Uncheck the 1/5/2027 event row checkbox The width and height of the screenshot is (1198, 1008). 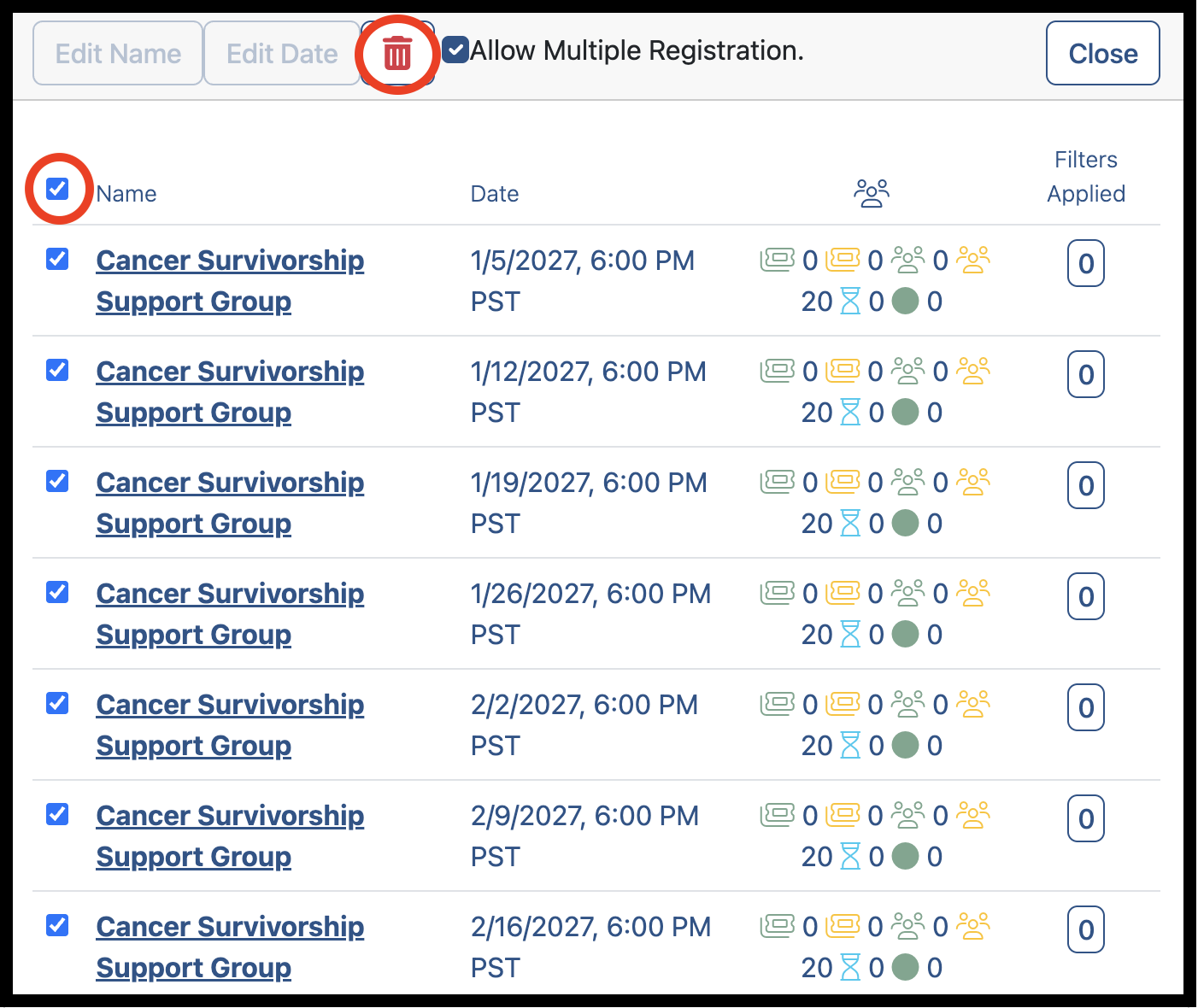click(x=57, y=258)
